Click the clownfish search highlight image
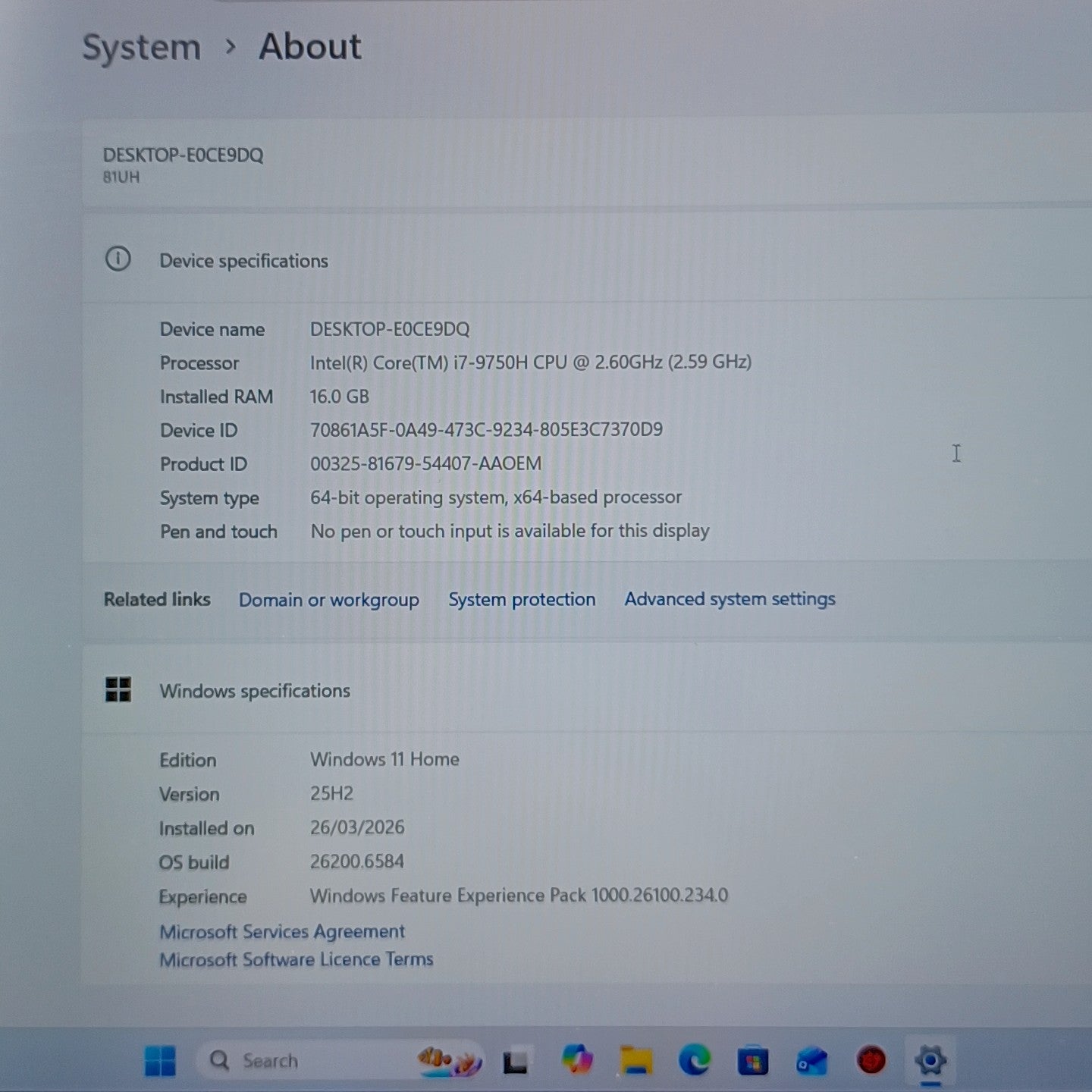This screenshot has width=1092, height=1092. pyautogui.click(x=449, y=1060)
